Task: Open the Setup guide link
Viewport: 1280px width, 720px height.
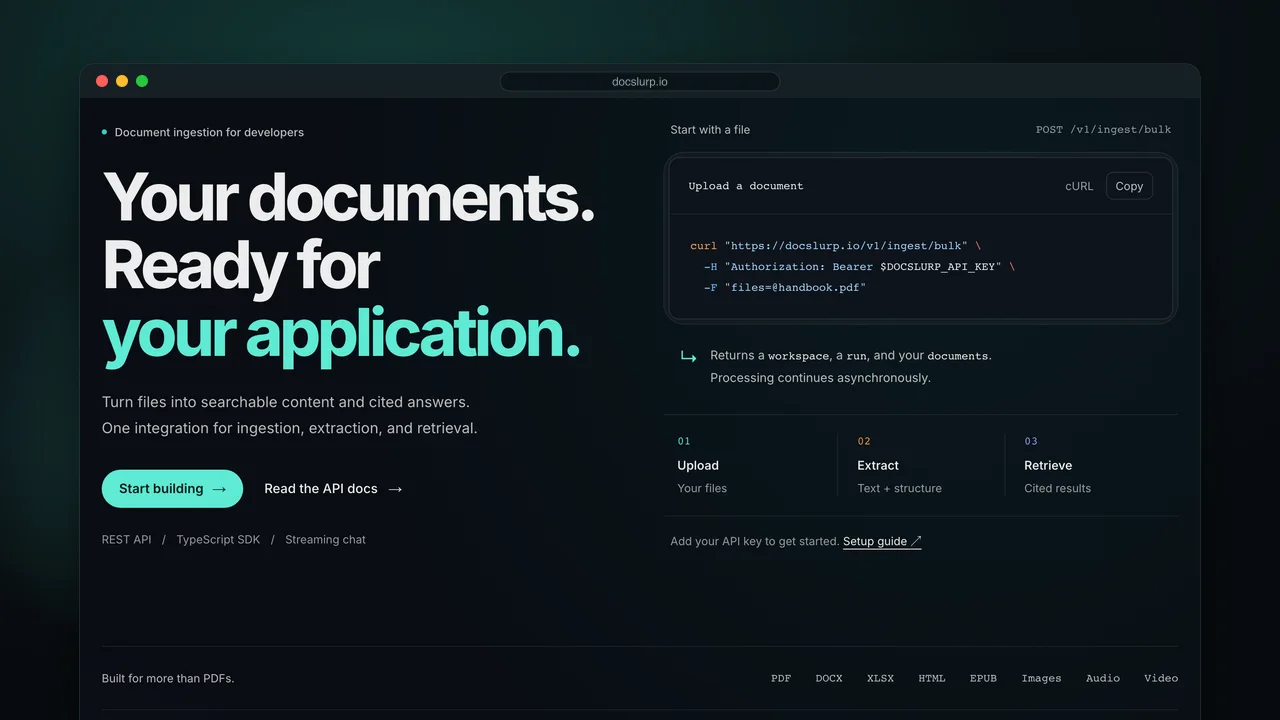Action: pyautogui.click(x=882, y=541)
